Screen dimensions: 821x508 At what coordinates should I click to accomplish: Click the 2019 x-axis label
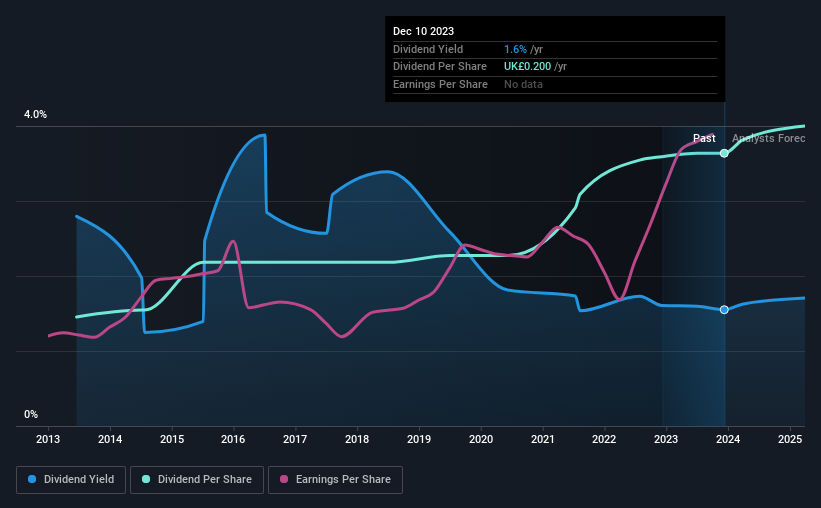pyautogui.click(x=419, y=439)
